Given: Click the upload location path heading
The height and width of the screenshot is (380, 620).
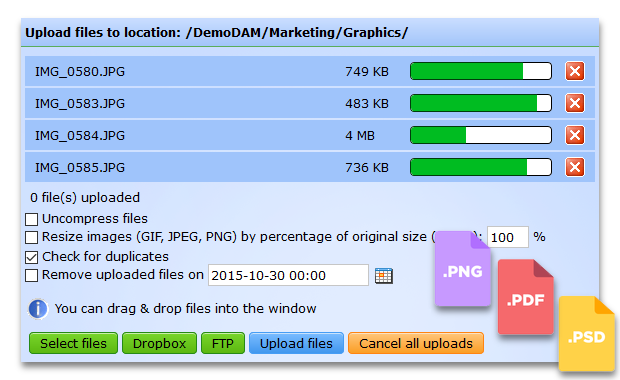Looking at the screenshot, I should 216,32.
